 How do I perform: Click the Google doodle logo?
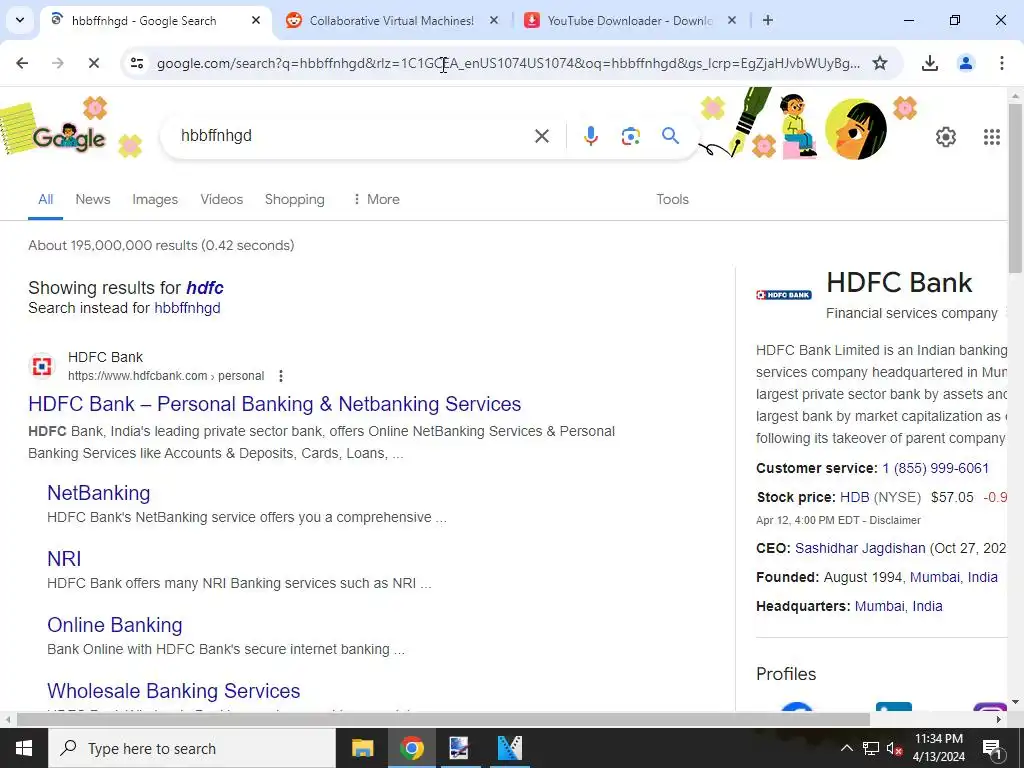(69, 136)
